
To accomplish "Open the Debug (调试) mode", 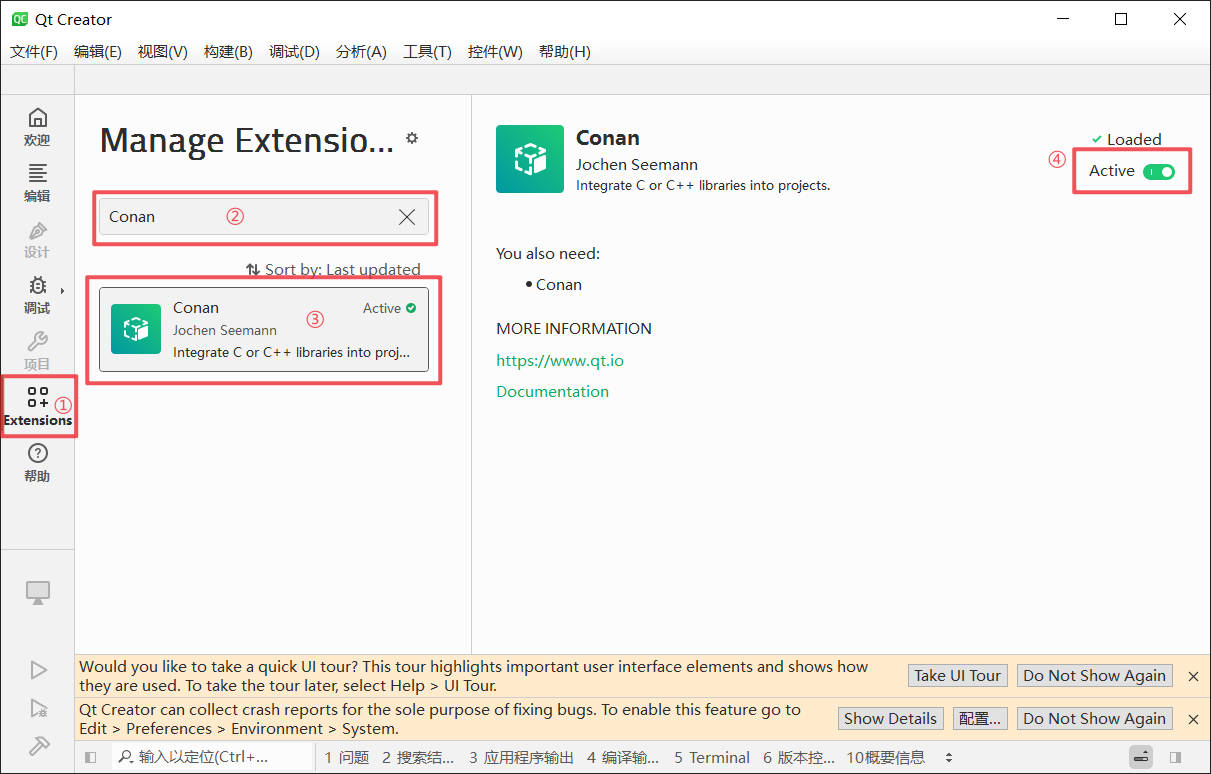I will pos(37,295).
